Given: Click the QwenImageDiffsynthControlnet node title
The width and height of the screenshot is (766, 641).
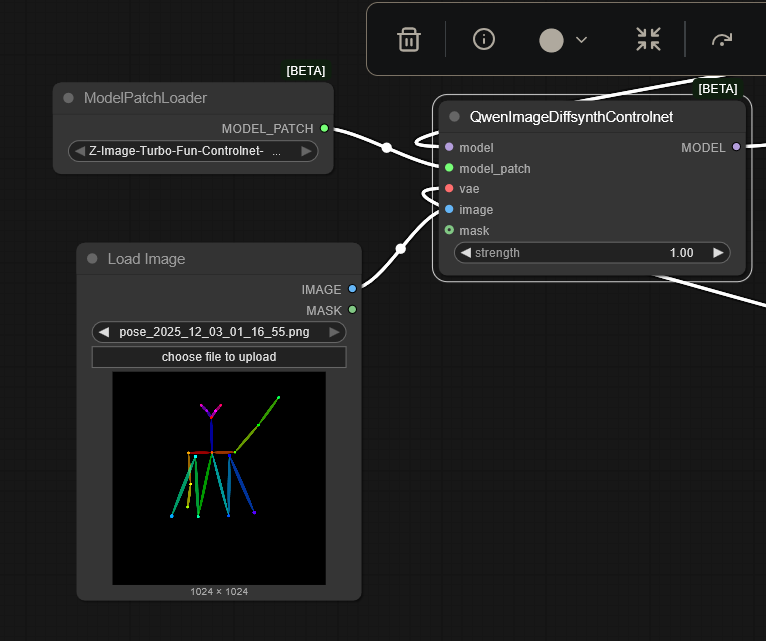Looking at the screenshot, I should pyautogui.click(x=571, y=117).
